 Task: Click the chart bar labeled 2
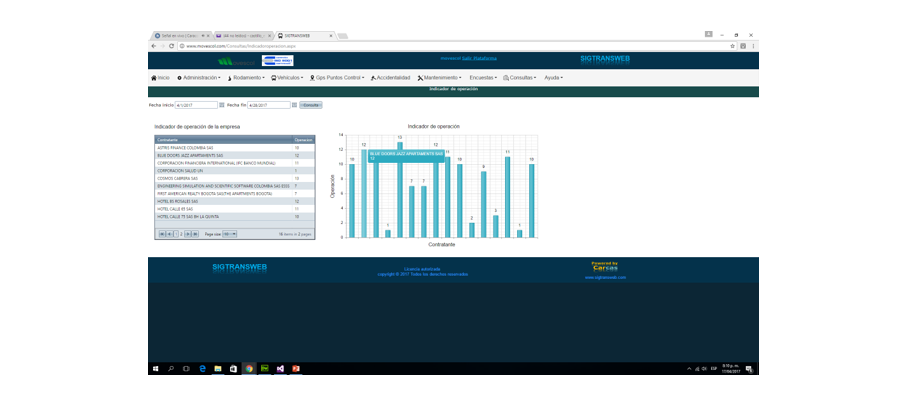pos(472,230)
